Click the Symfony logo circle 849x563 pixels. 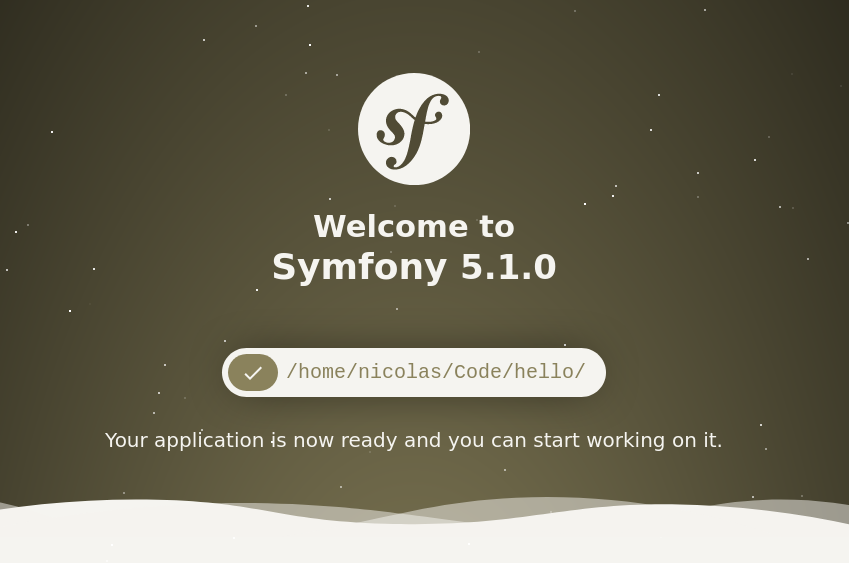click(414, 129)
